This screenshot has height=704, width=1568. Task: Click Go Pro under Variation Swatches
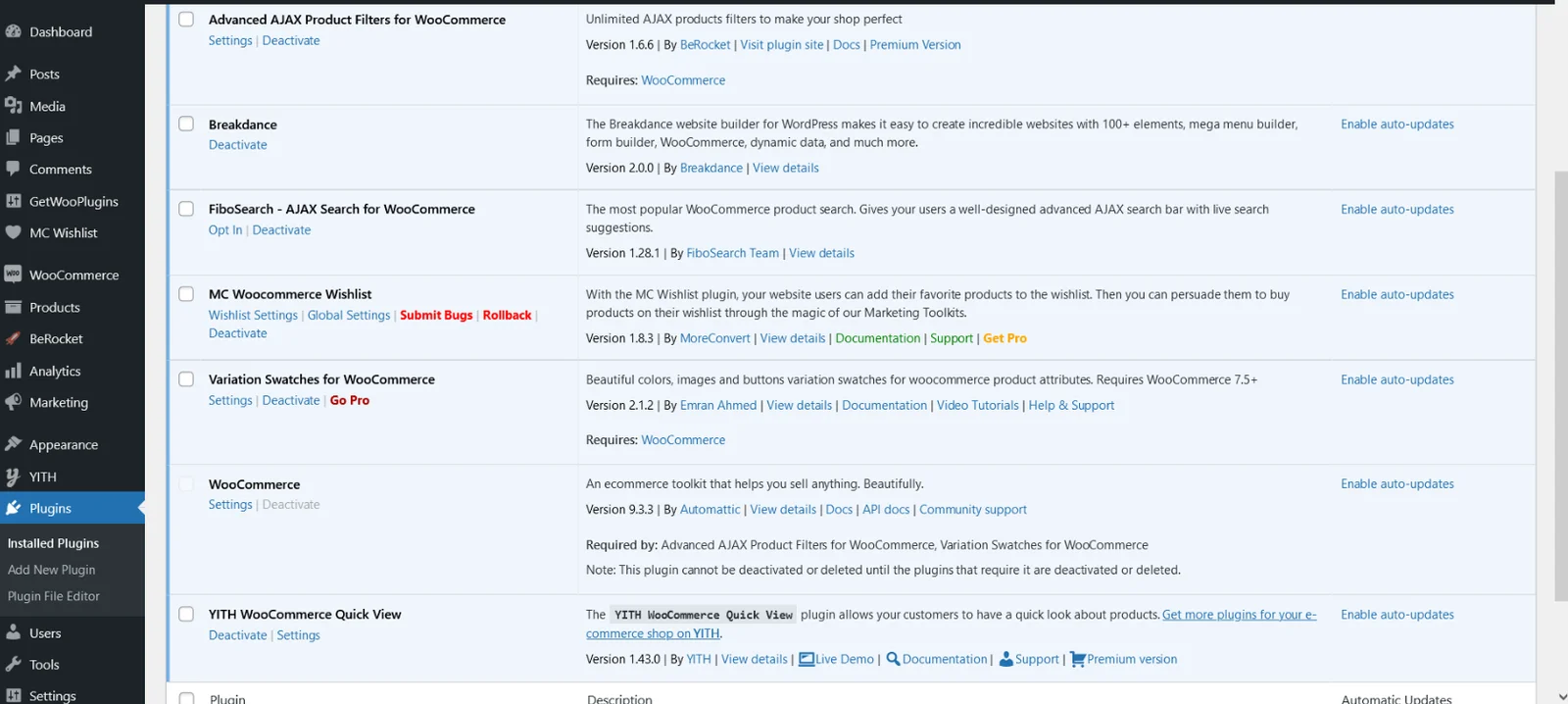point(350,400)
